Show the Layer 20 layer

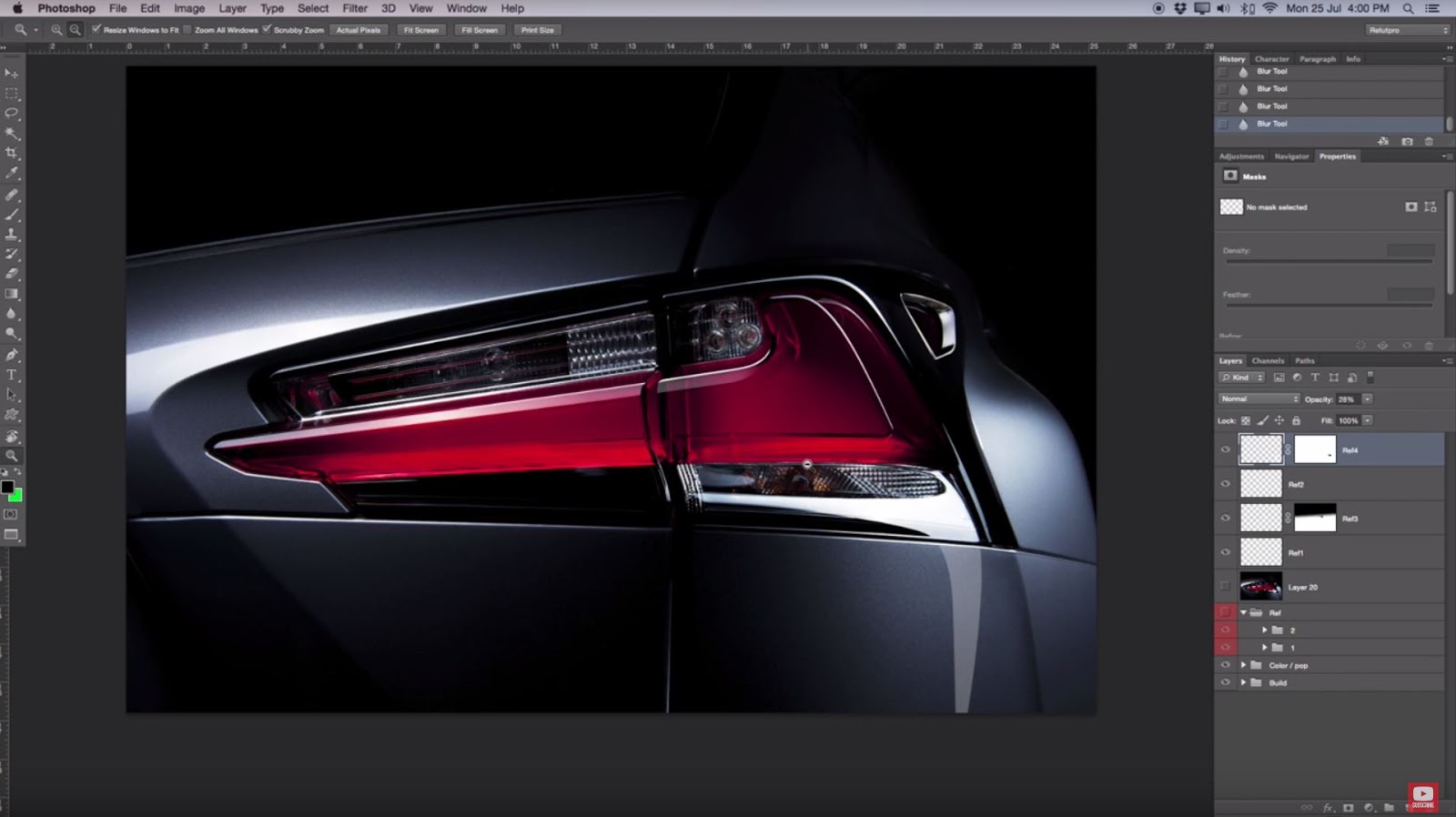click(x=1225, y=587)
